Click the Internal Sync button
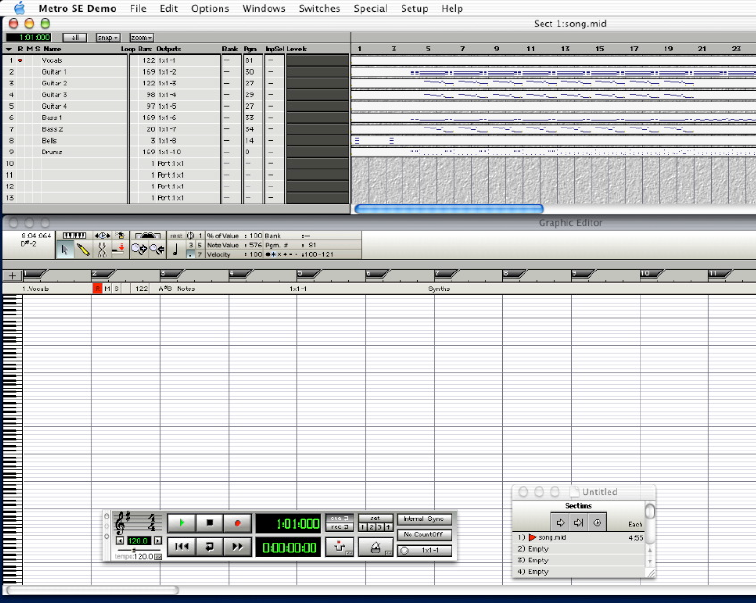The image size is (756, 603). [425, 519]
